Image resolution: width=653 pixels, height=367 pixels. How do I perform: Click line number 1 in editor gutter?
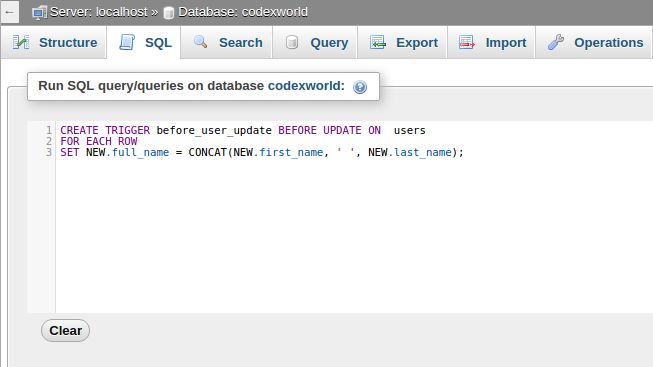click(x=49, y=130)
